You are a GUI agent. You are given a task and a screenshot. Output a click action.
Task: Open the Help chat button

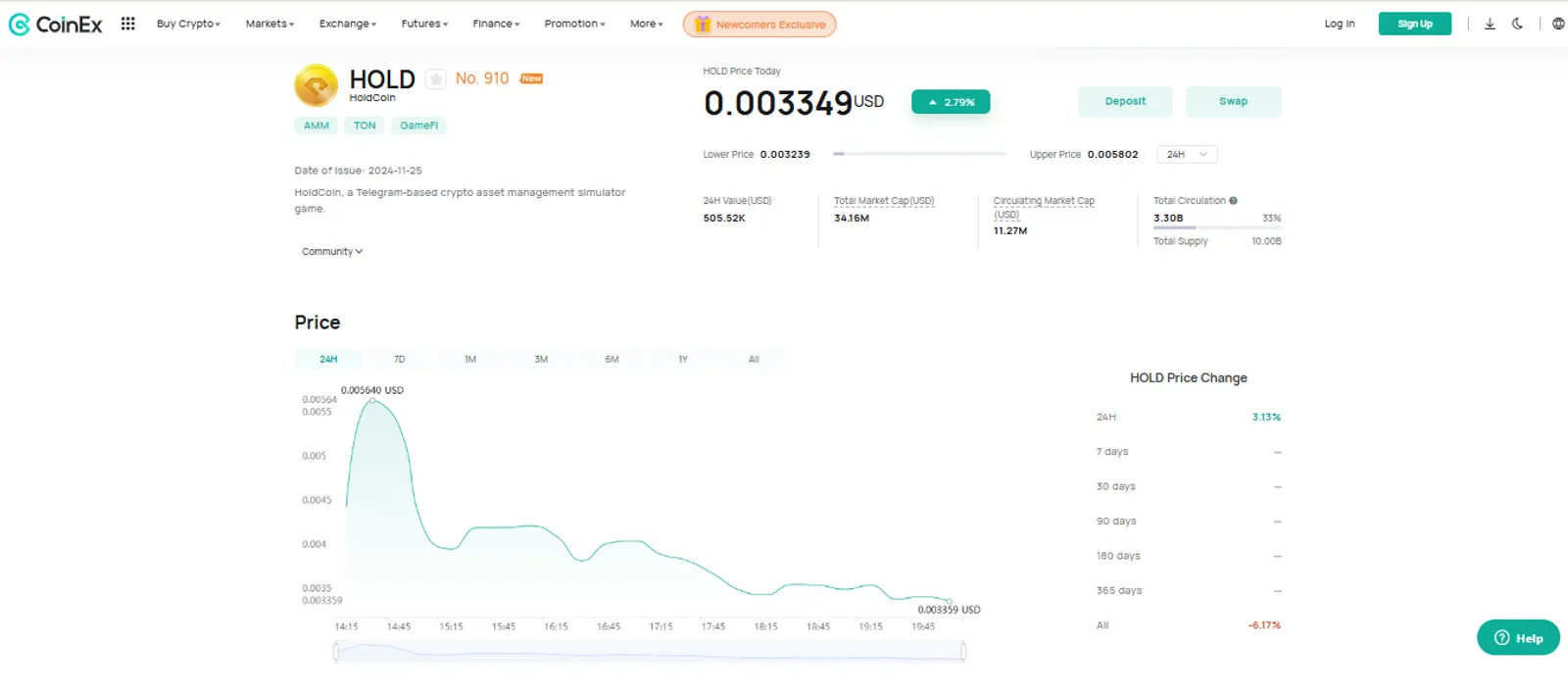pos(1518,637)
